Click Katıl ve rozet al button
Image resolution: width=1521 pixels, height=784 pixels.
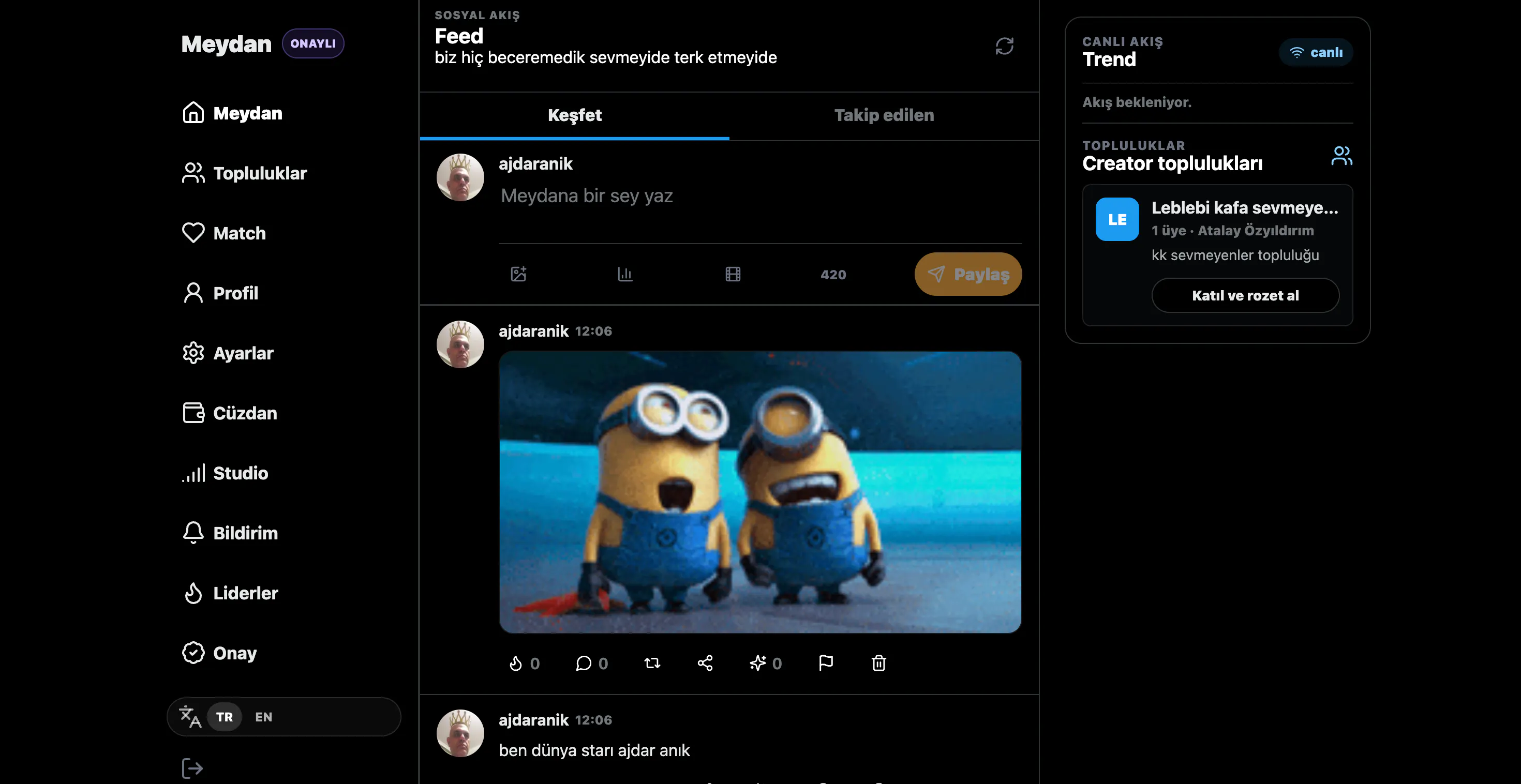coord(1245,295)
